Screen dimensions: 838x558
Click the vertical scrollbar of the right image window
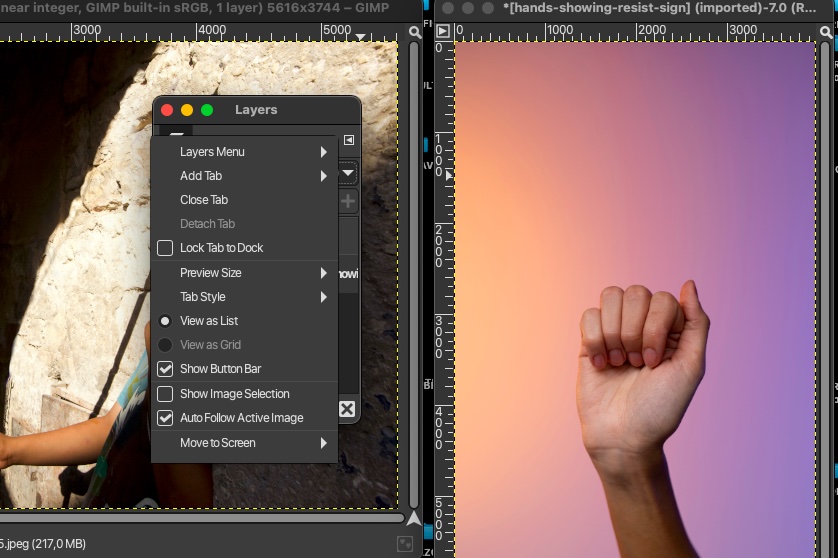[x=827, y=299]
